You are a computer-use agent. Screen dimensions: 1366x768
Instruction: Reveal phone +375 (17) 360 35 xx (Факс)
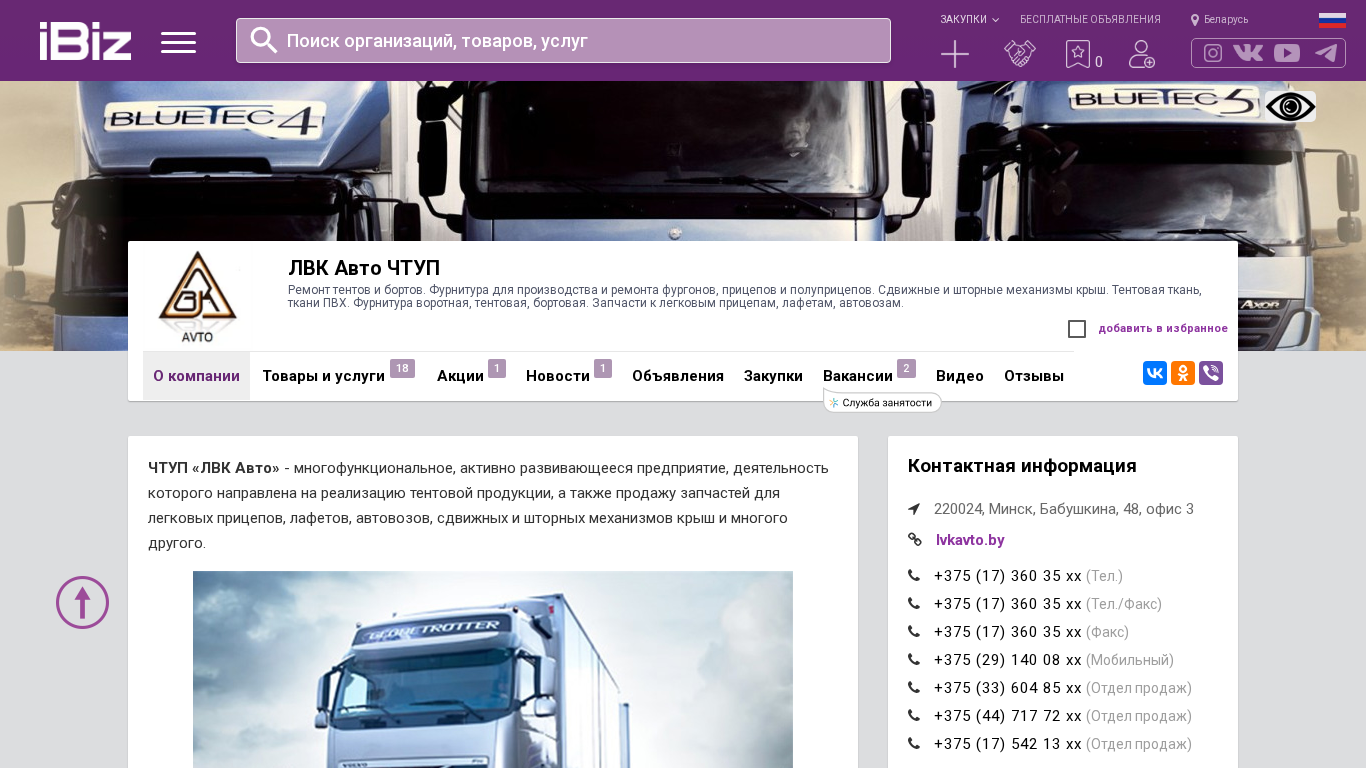click(1008, 632)
